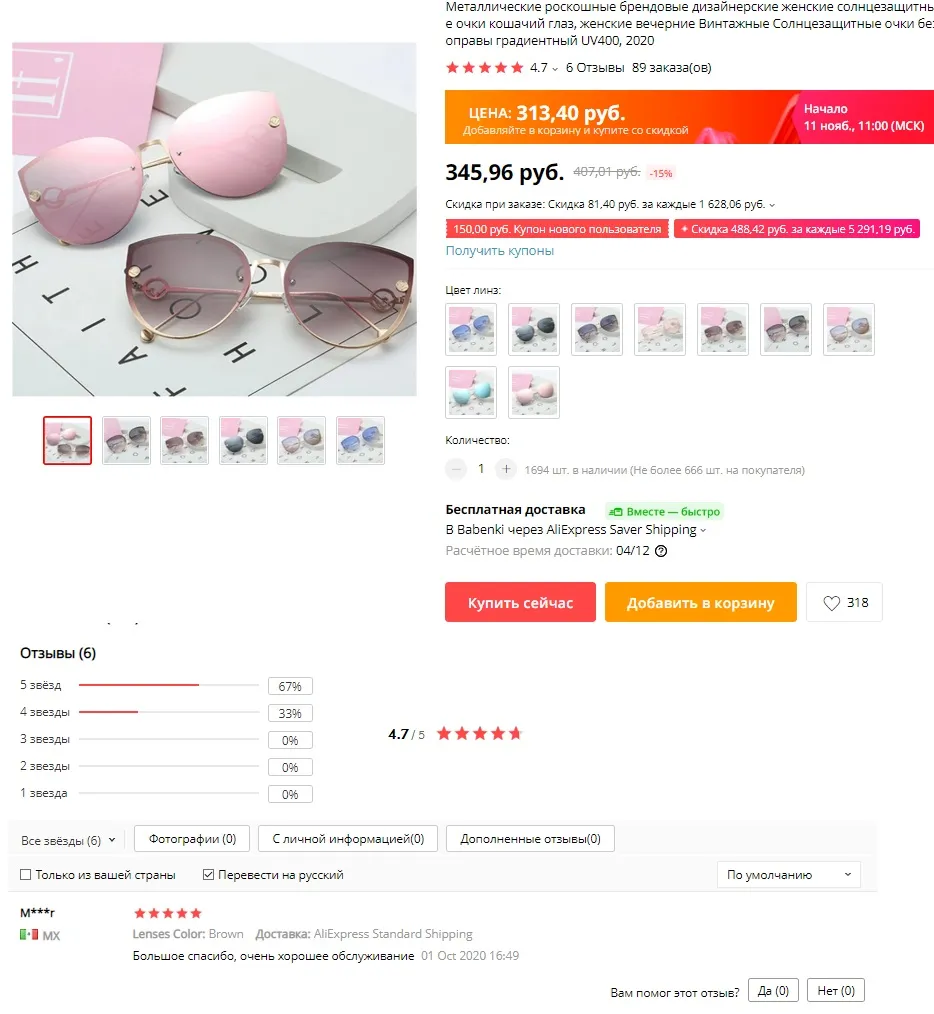This screenshot has height=1014, width=934.
Task: Increase quantity with the plus button
Action: coord(506,469)
